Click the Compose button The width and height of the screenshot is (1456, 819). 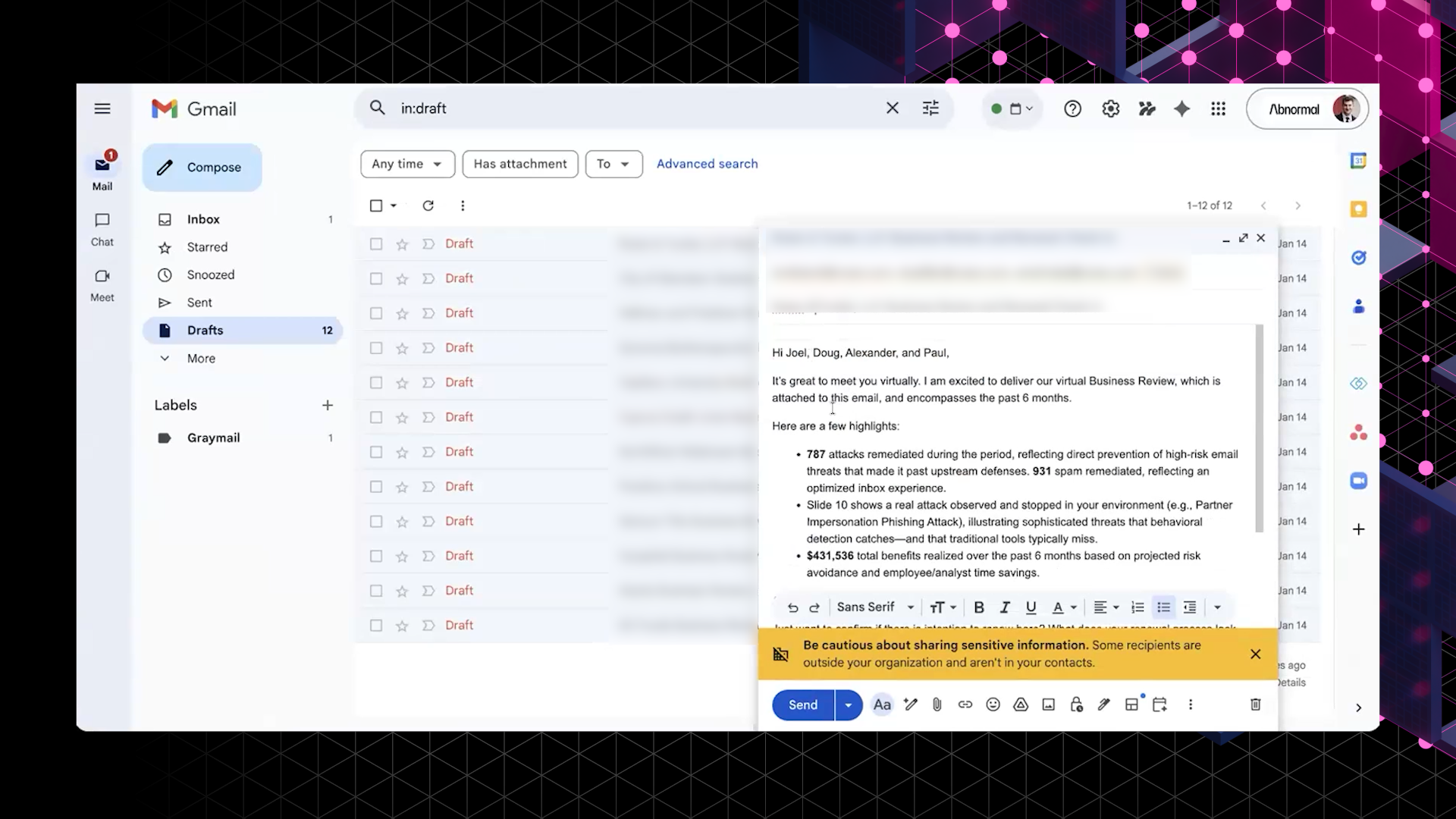click(202, 168)
